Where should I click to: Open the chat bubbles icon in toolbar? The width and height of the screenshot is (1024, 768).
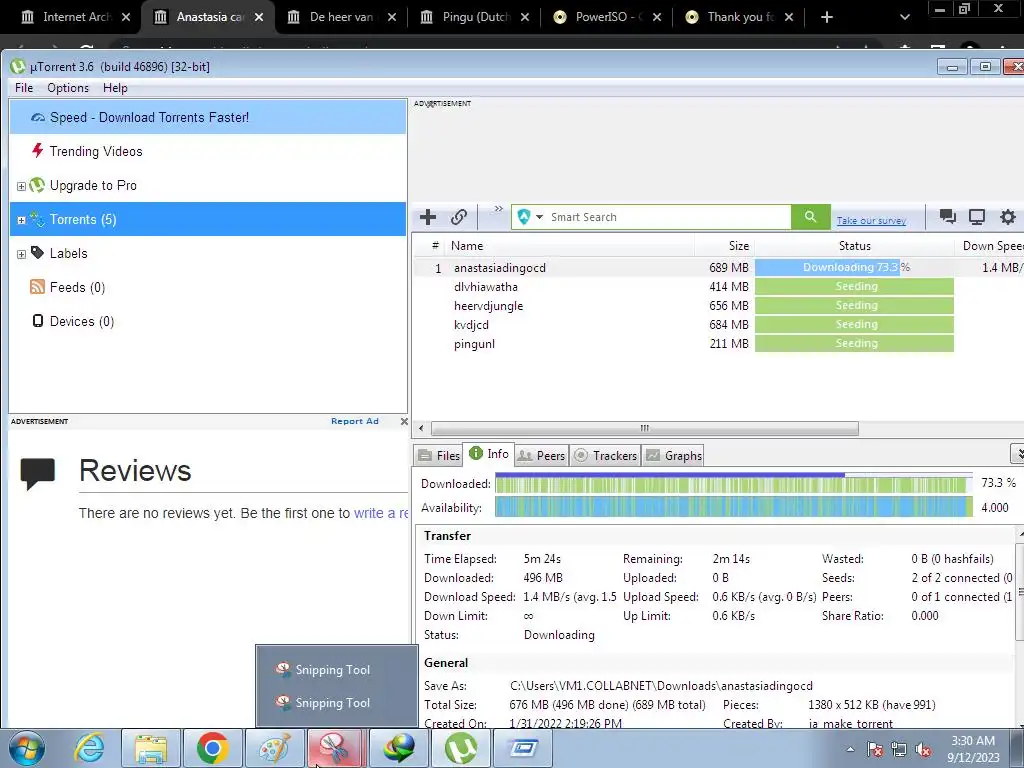(x=948, y=217)
